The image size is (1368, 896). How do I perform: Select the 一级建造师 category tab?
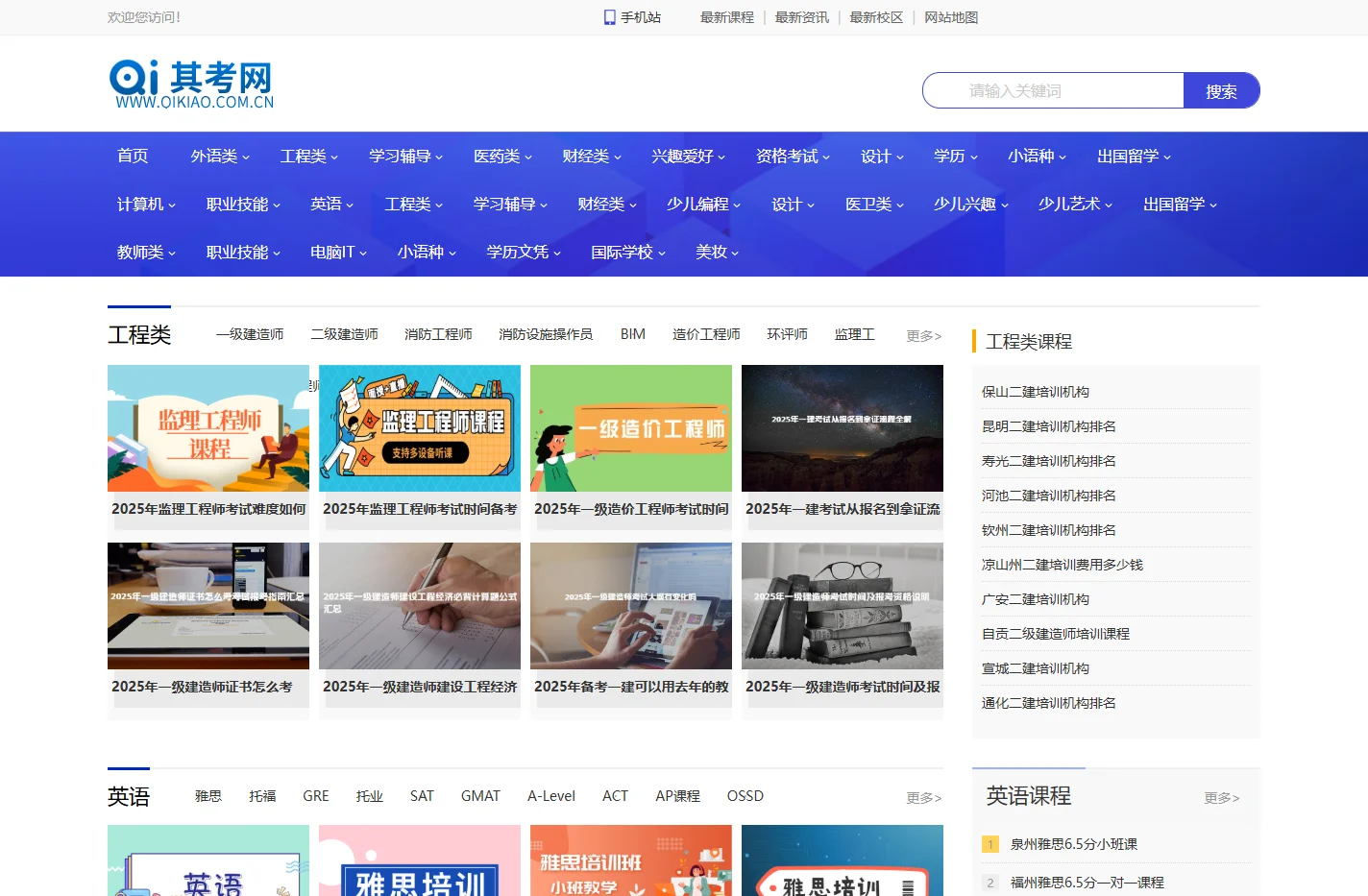pyautogui.click(x=250, y=334)
